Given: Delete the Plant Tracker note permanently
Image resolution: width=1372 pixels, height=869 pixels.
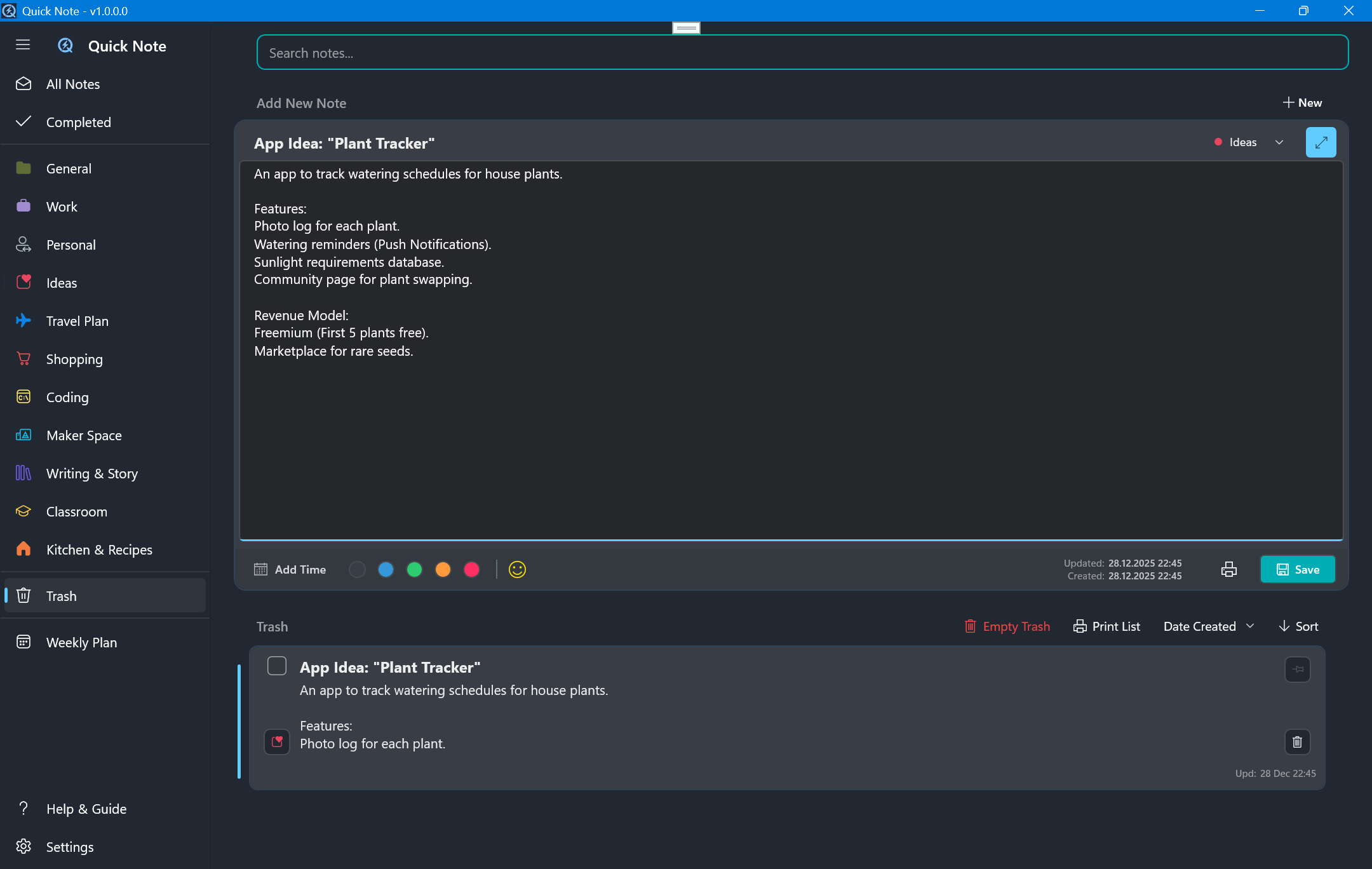Looking at the screenshot, I should point(1297,741).
